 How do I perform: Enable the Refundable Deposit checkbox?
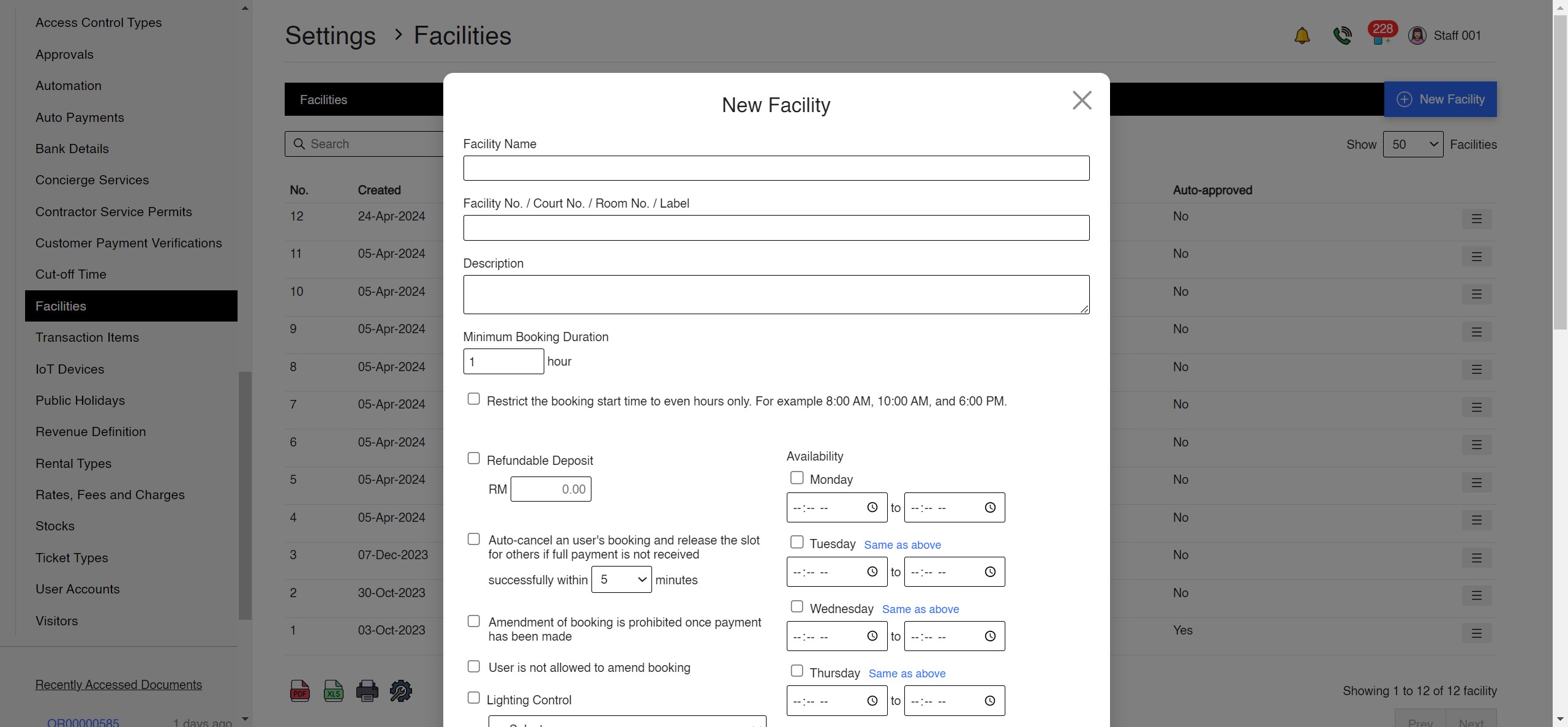tap(473, 458)
